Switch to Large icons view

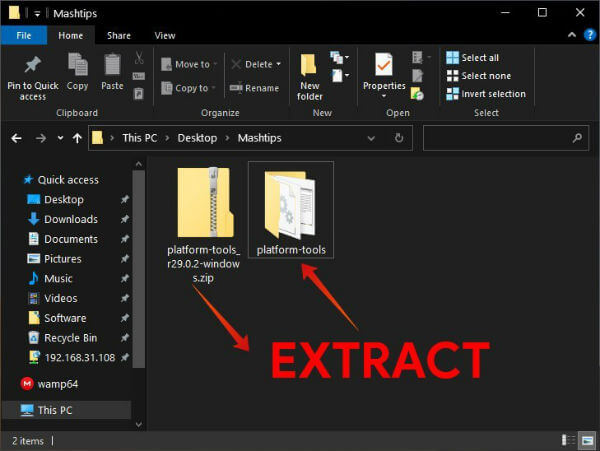point(587,440)
